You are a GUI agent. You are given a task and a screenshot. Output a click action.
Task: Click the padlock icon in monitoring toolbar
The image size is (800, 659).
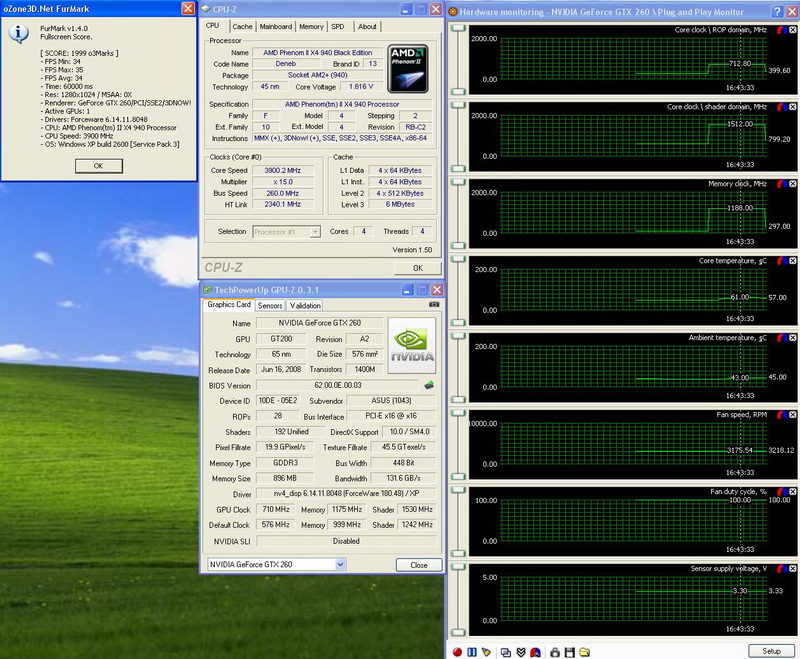(x=553, y=652)
